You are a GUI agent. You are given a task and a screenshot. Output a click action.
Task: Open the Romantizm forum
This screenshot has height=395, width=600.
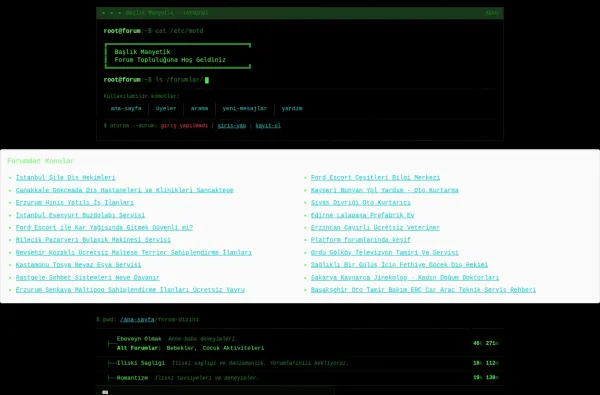point(132,378)
